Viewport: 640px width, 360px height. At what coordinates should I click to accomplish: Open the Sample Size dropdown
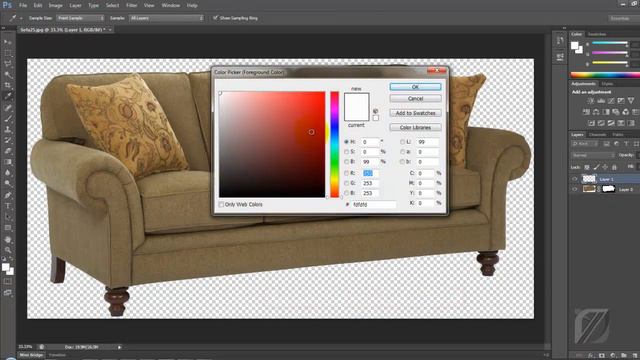pos(80,18)
